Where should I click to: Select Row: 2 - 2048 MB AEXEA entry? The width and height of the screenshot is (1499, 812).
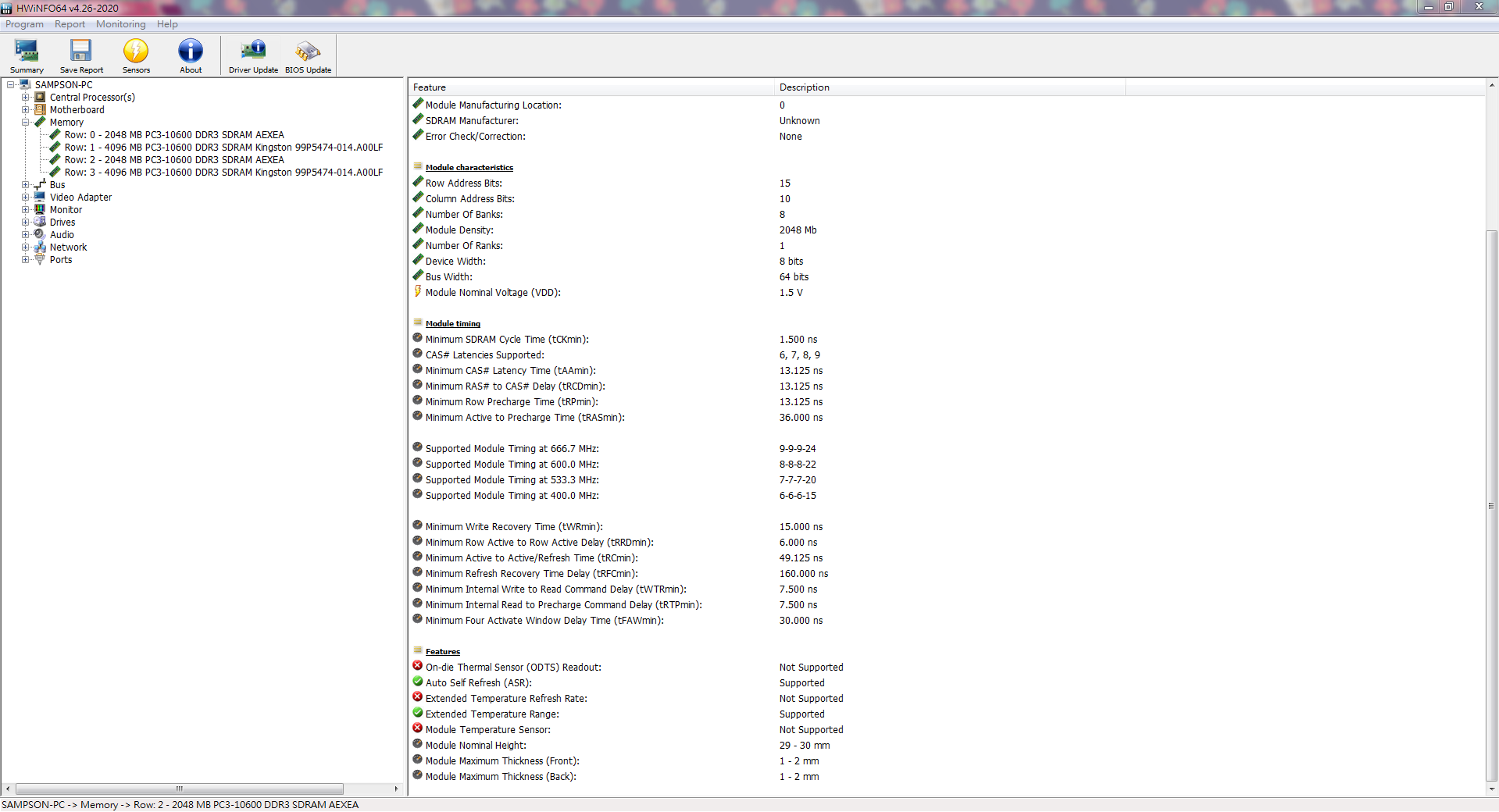click(x=174, y=159)
